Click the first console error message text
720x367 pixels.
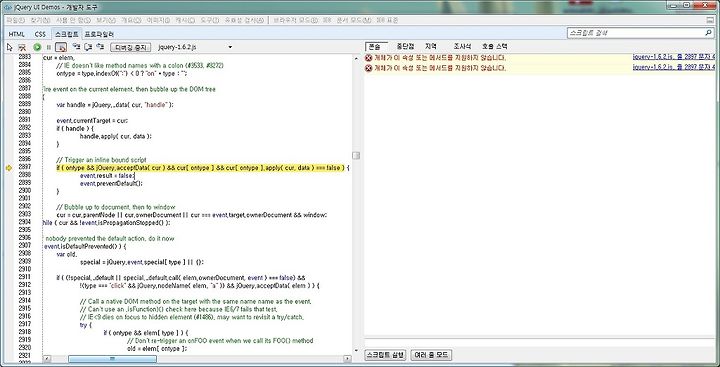(440, 58)
